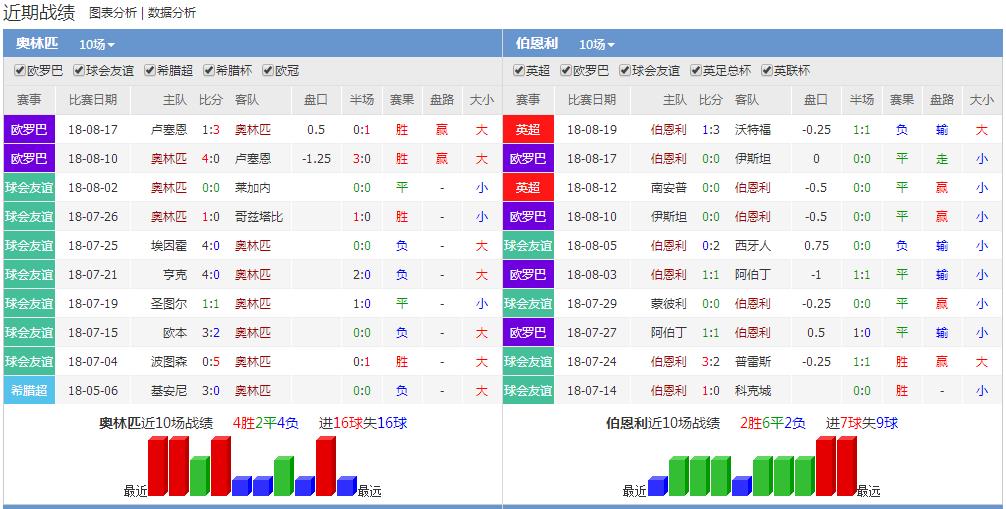Open the 沃特福 team link
This screenshot has height=509, width=1006.
coord(753,130)
